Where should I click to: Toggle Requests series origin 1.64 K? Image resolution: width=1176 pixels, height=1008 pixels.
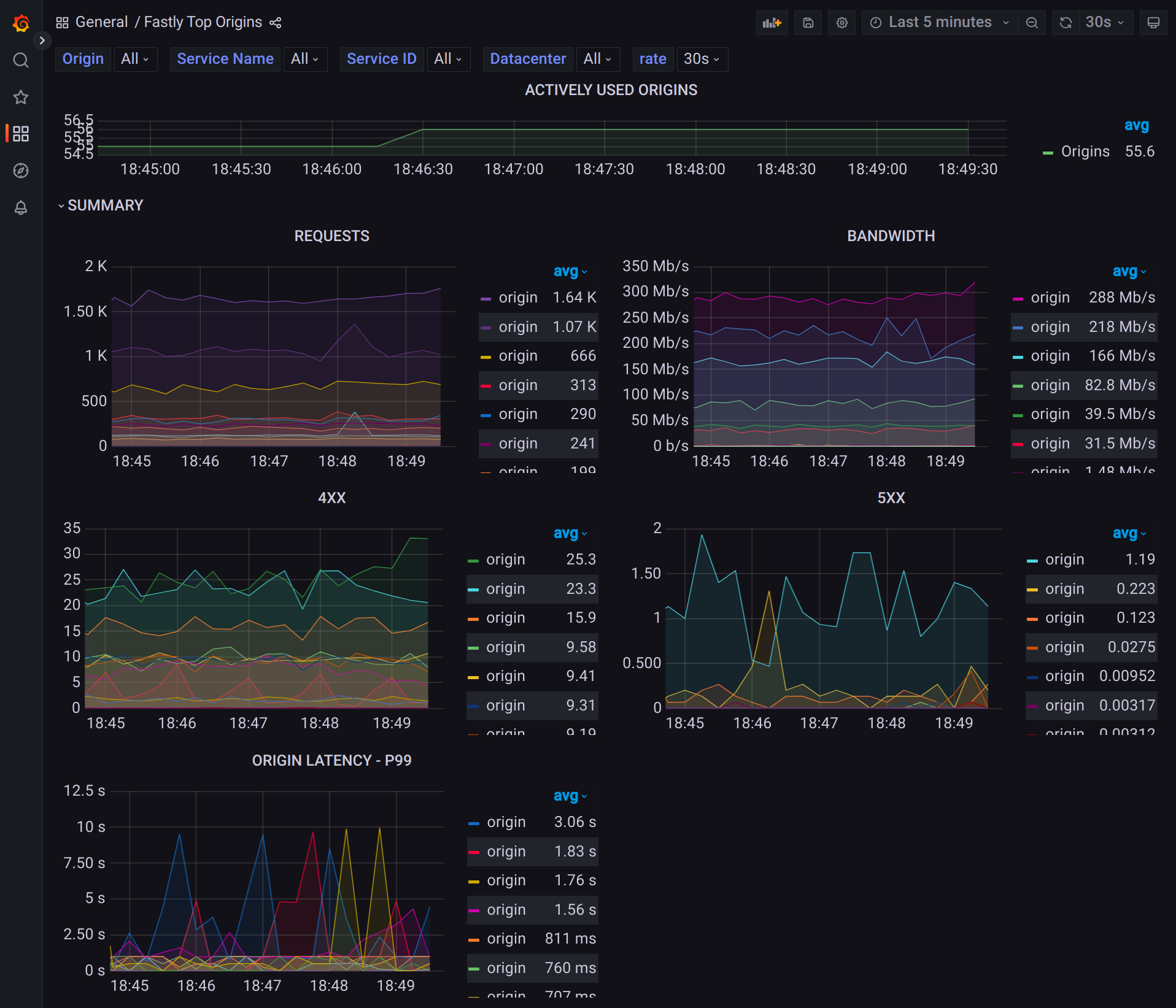point(518,298)
